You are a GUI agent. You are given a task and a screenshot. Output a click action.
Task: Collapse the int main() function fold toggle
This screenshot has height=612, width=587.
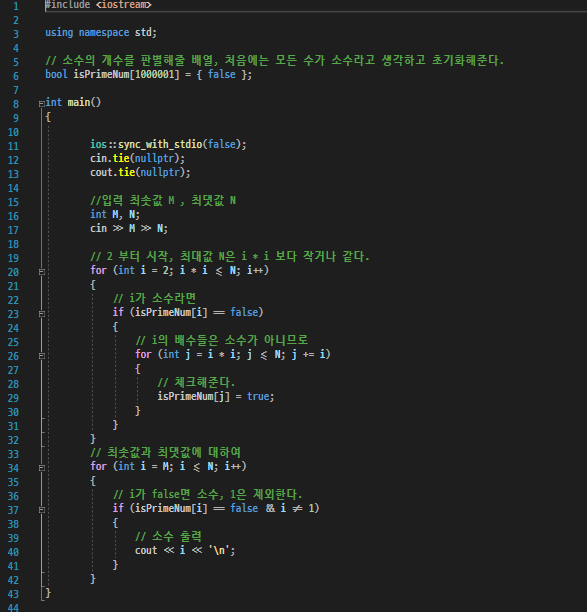pyautogui.click(x=41, y=103)
